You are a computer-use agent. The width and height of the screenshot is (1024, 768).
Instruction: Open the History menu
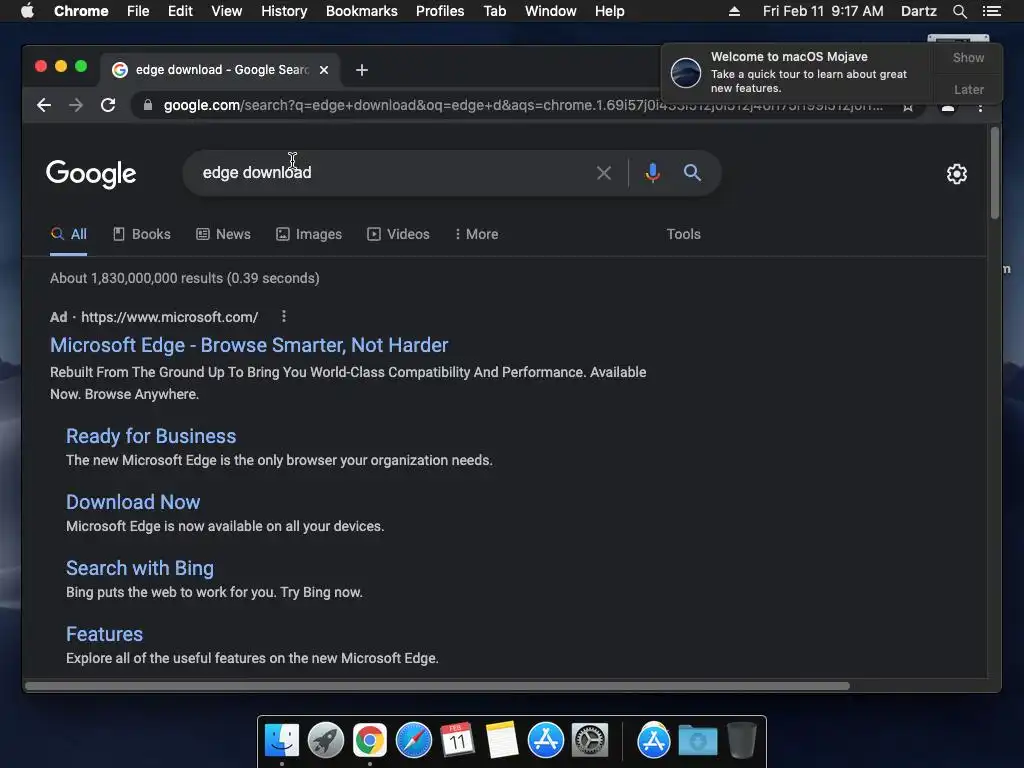[x=284, y=11]
